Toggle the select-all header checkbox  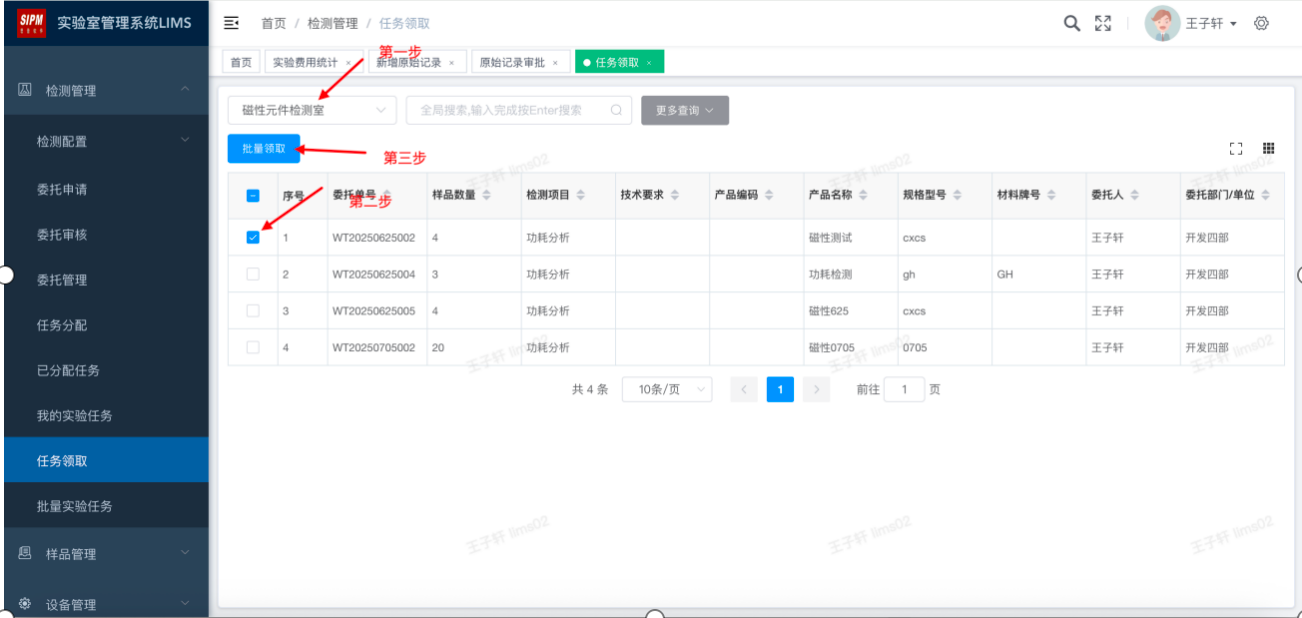(253, 196)
